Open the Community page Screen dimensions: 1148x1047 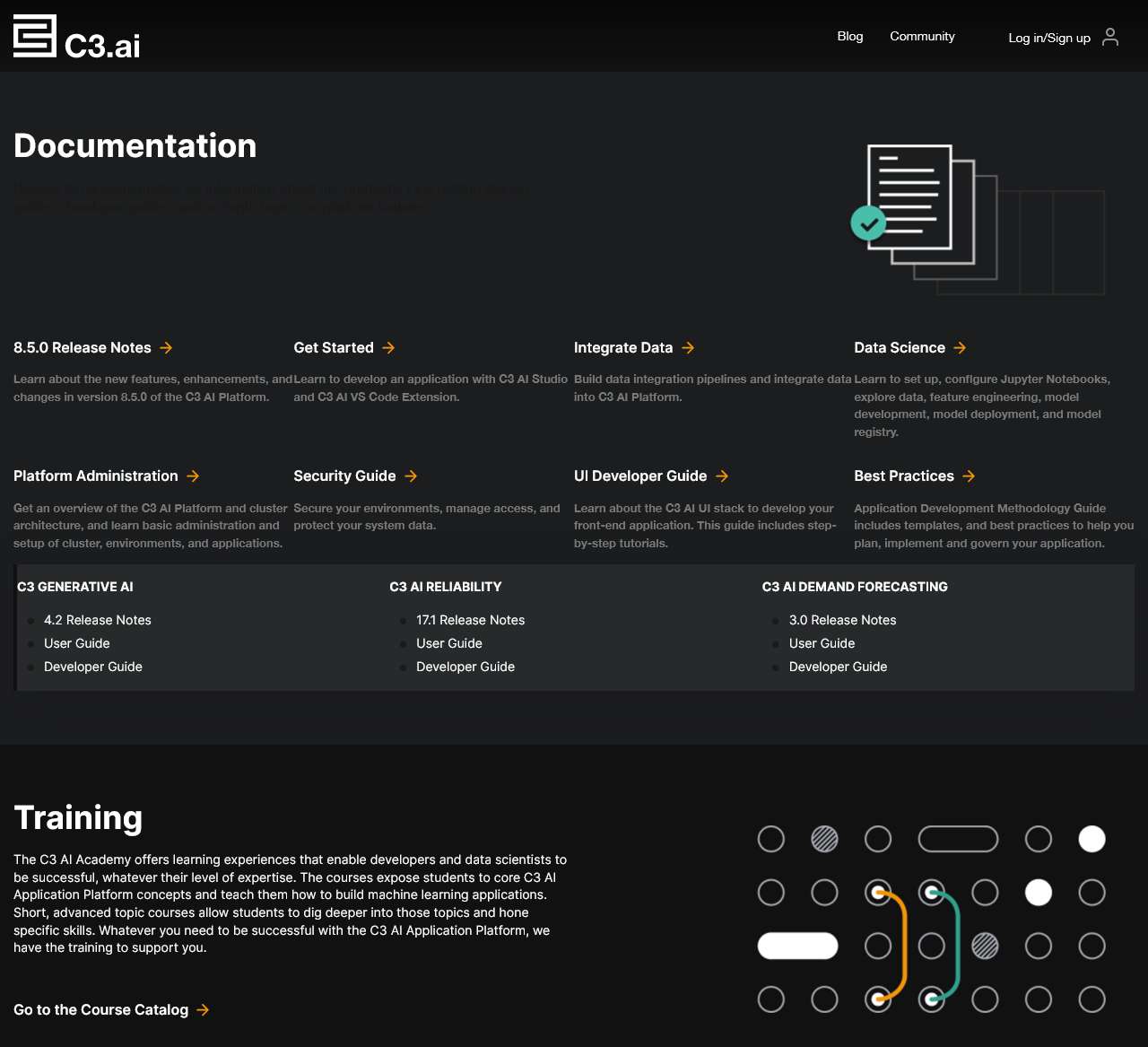[922, 37]
